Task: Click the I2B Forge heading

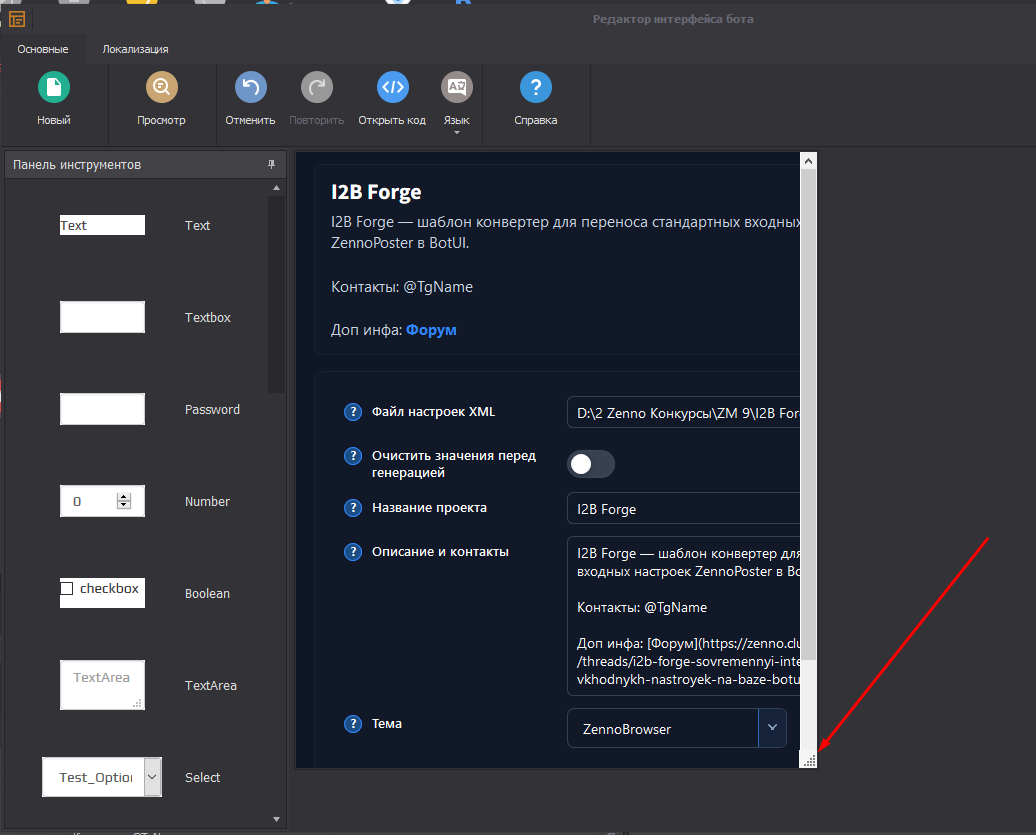Action: 376,192
